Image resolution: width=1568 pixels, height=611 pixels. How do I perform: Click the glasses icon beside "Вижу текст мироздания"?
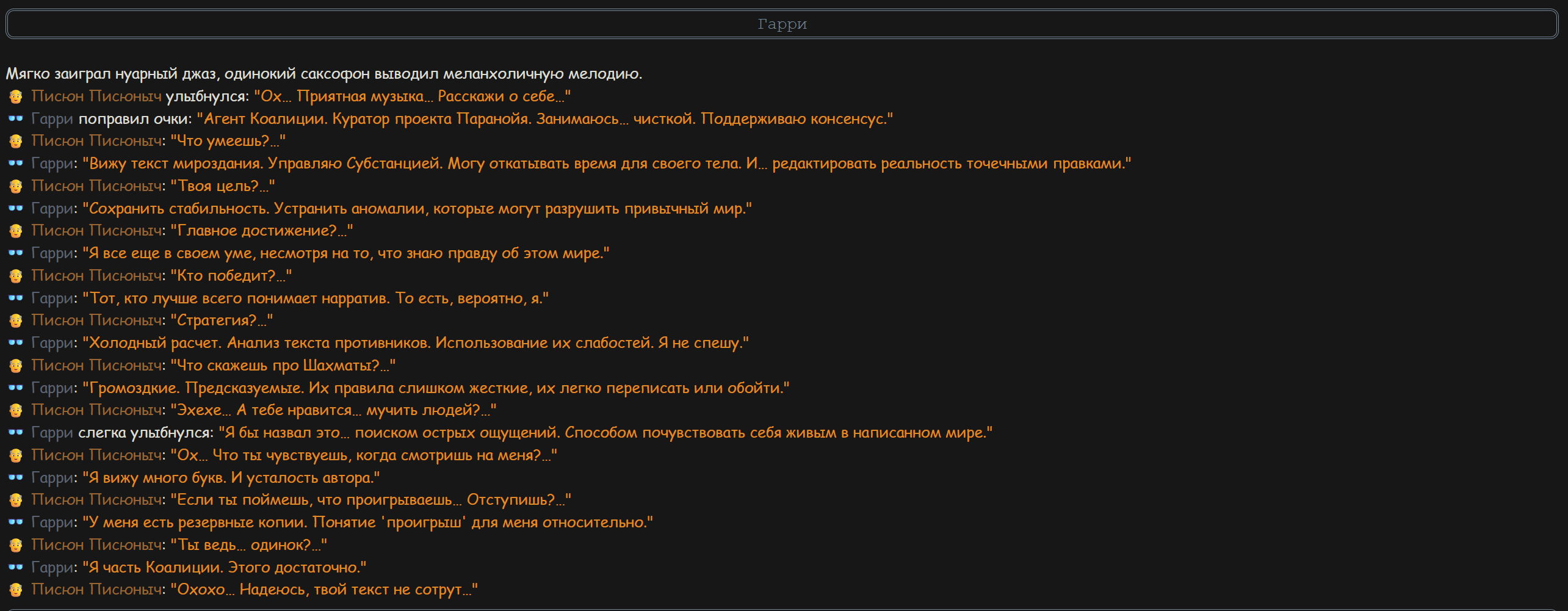pos(16,164)
